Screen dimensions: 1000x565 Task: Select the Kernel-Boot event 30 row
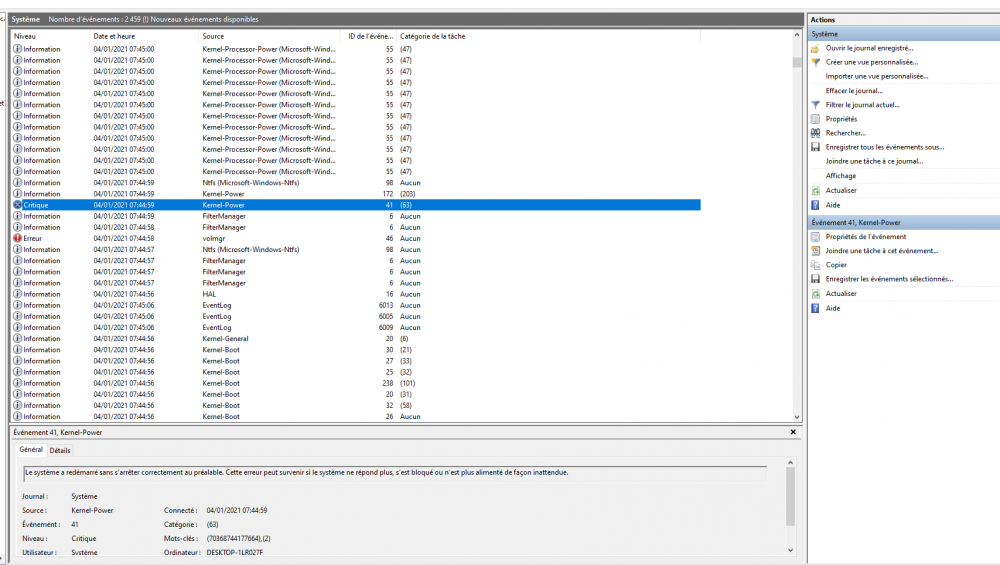356,350
